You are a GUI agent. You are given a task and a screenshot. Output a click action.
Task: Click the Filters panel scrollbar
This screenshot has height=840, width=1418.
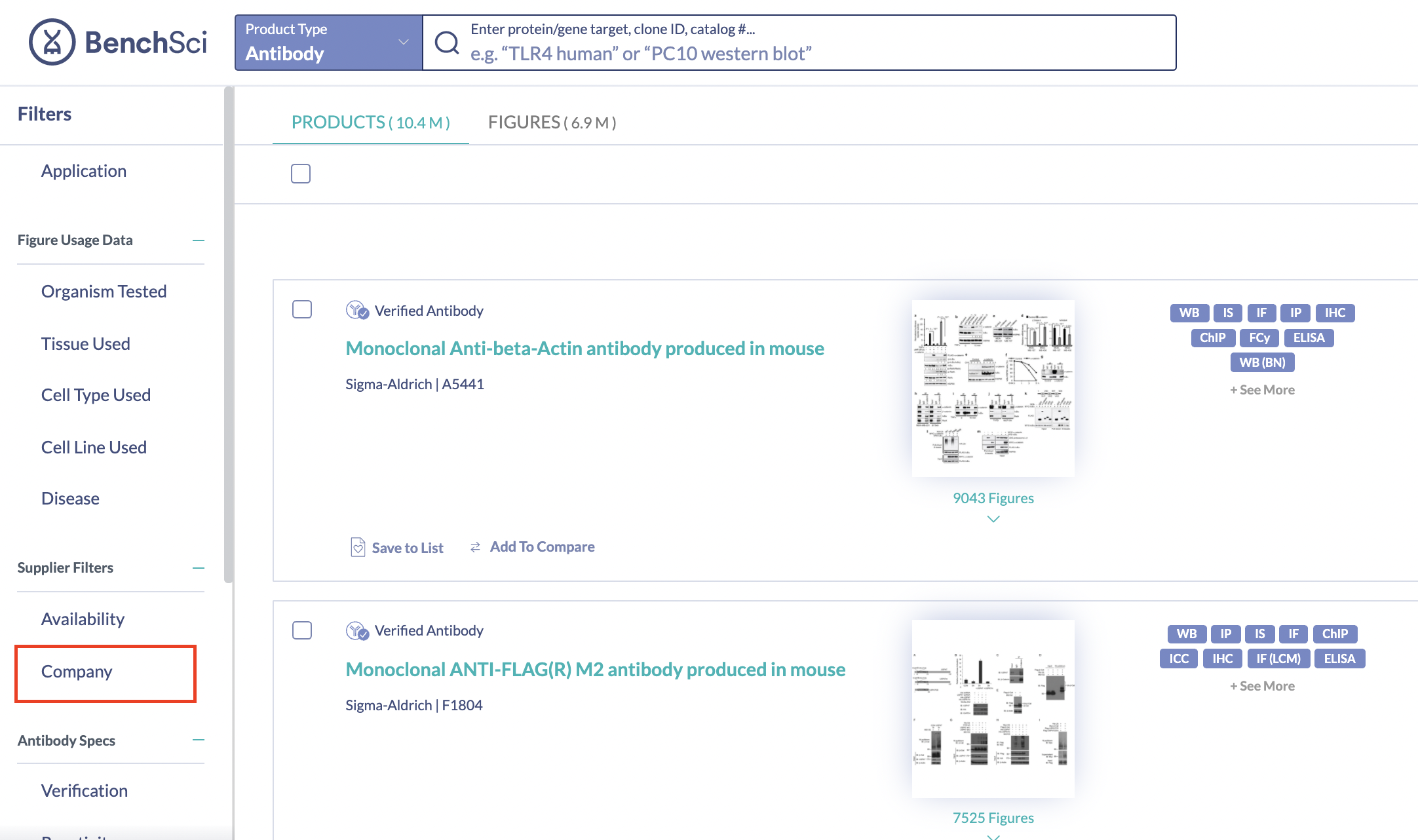pyautogui.click(x=228, y=334)
